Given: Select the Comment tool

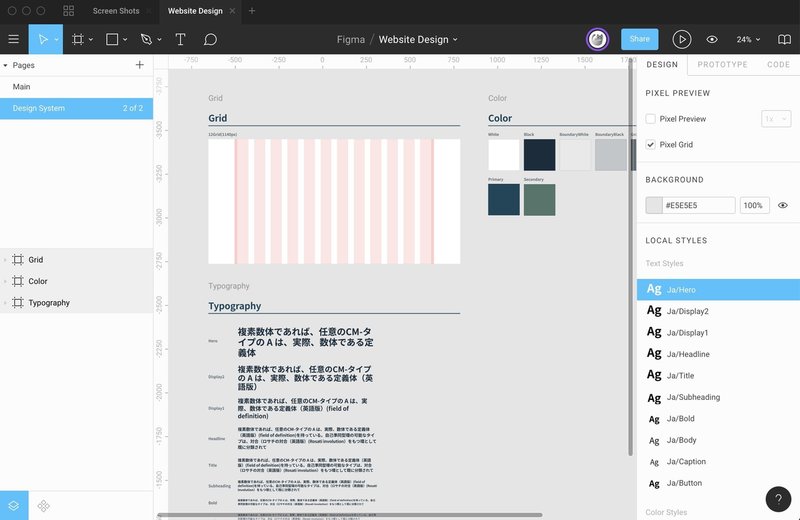Looking at the screenshot, I should 210,39.
